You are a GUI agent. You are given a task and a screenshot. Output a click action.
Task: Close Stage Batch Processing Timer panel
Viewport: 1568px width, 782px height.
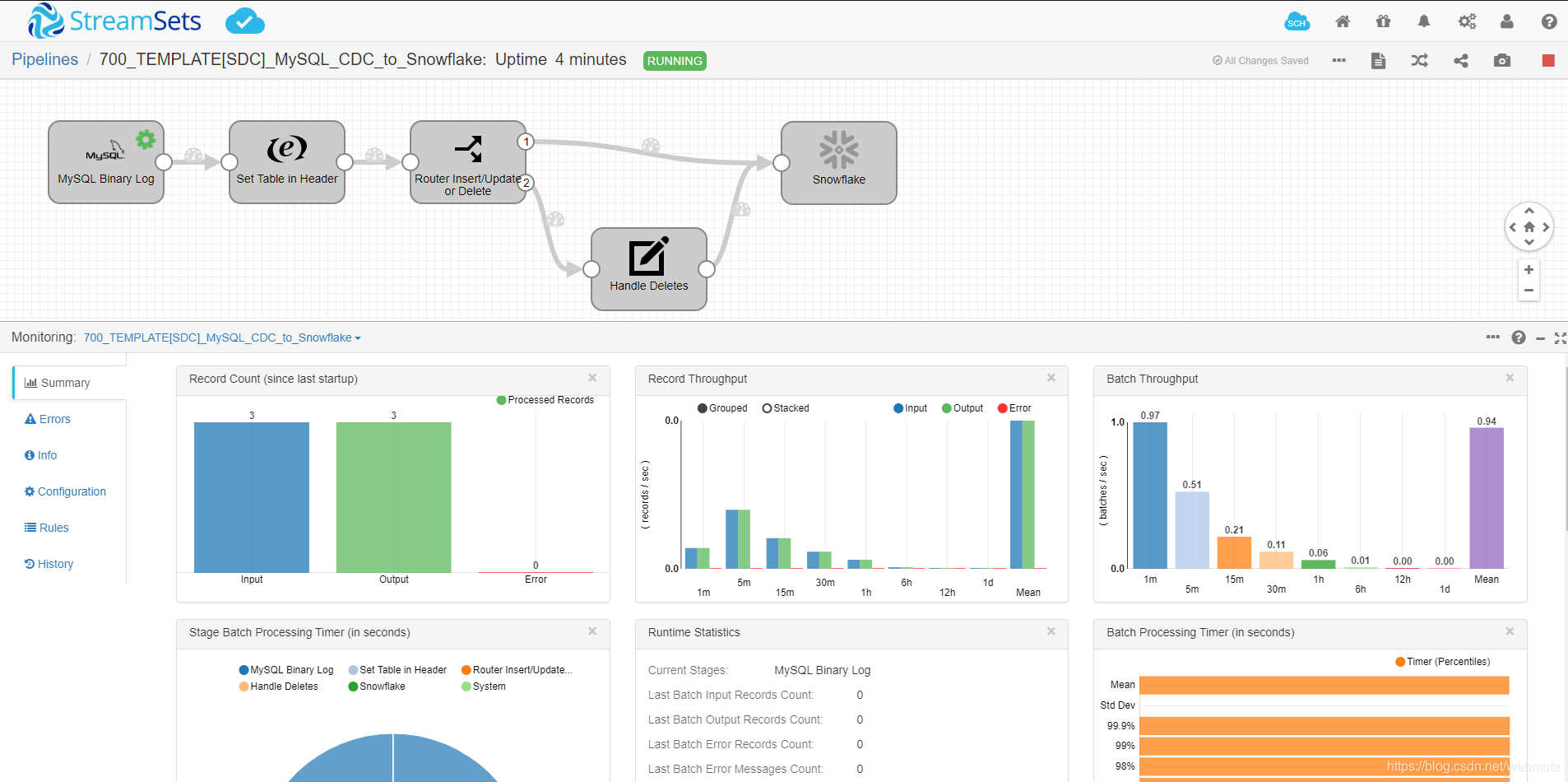pyautogui.click(x=592, y=631)
